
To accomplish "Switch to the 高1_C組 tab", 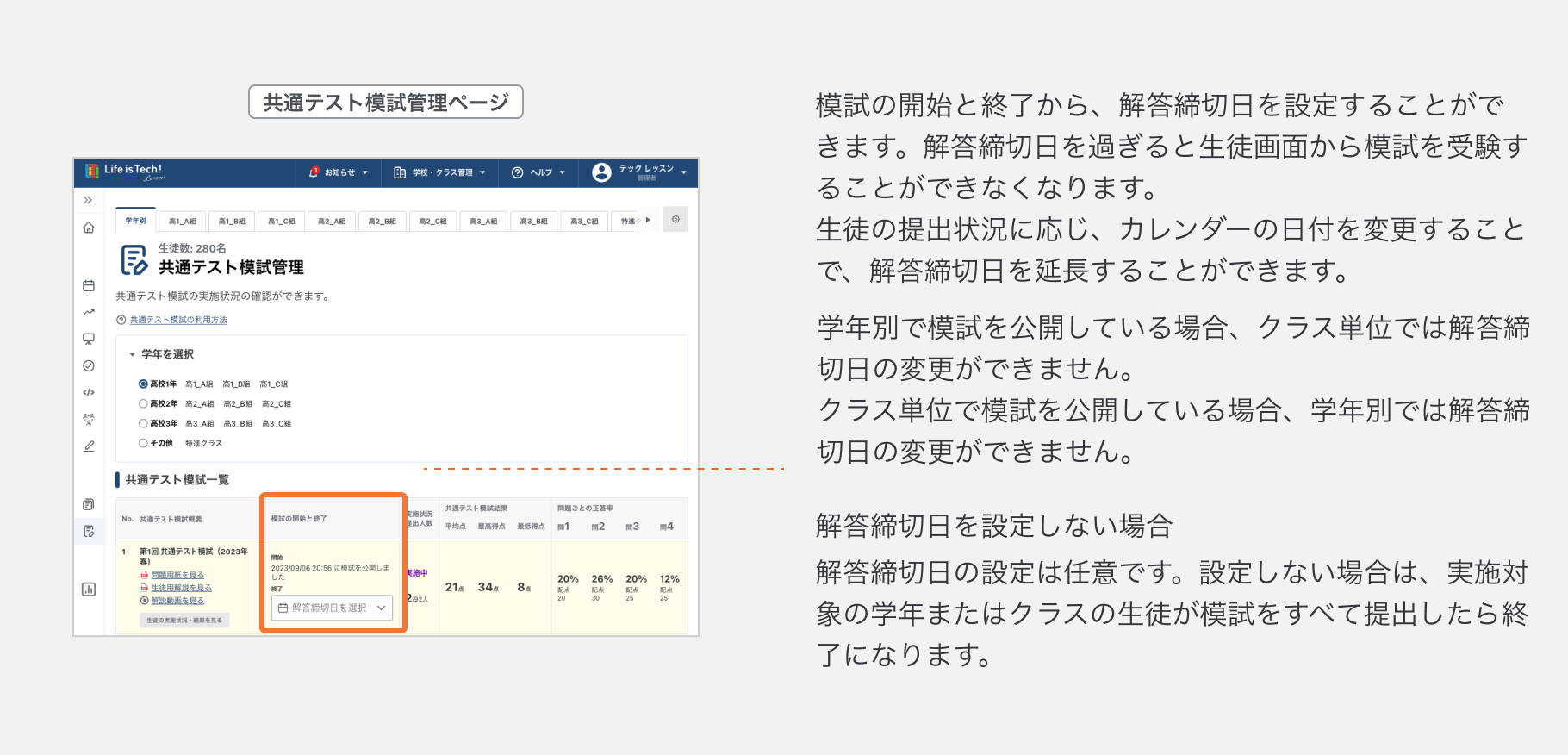I will pos(282,222).
